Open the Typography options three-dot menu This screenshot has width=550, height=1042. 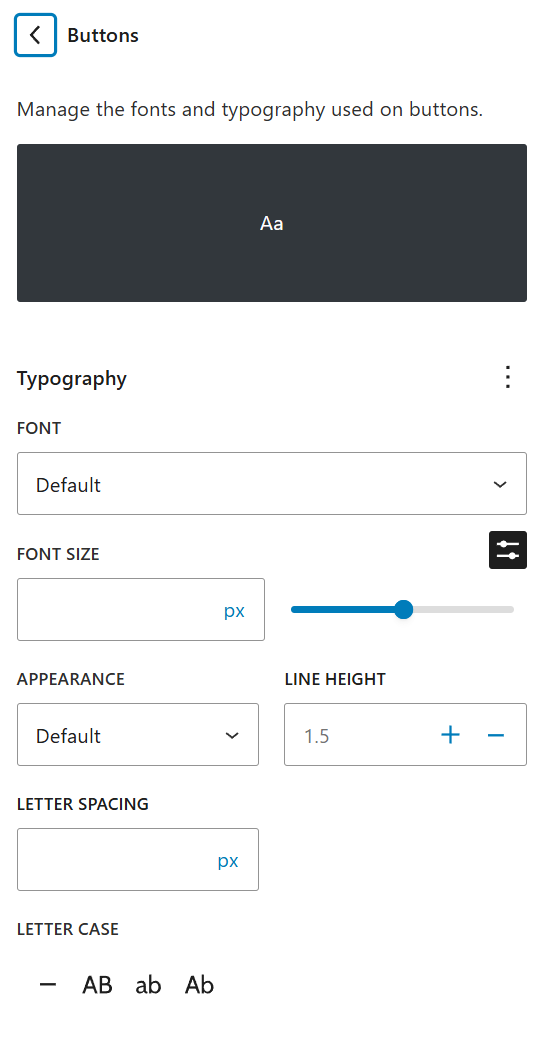pyautogui.click(x=508, y=377)
